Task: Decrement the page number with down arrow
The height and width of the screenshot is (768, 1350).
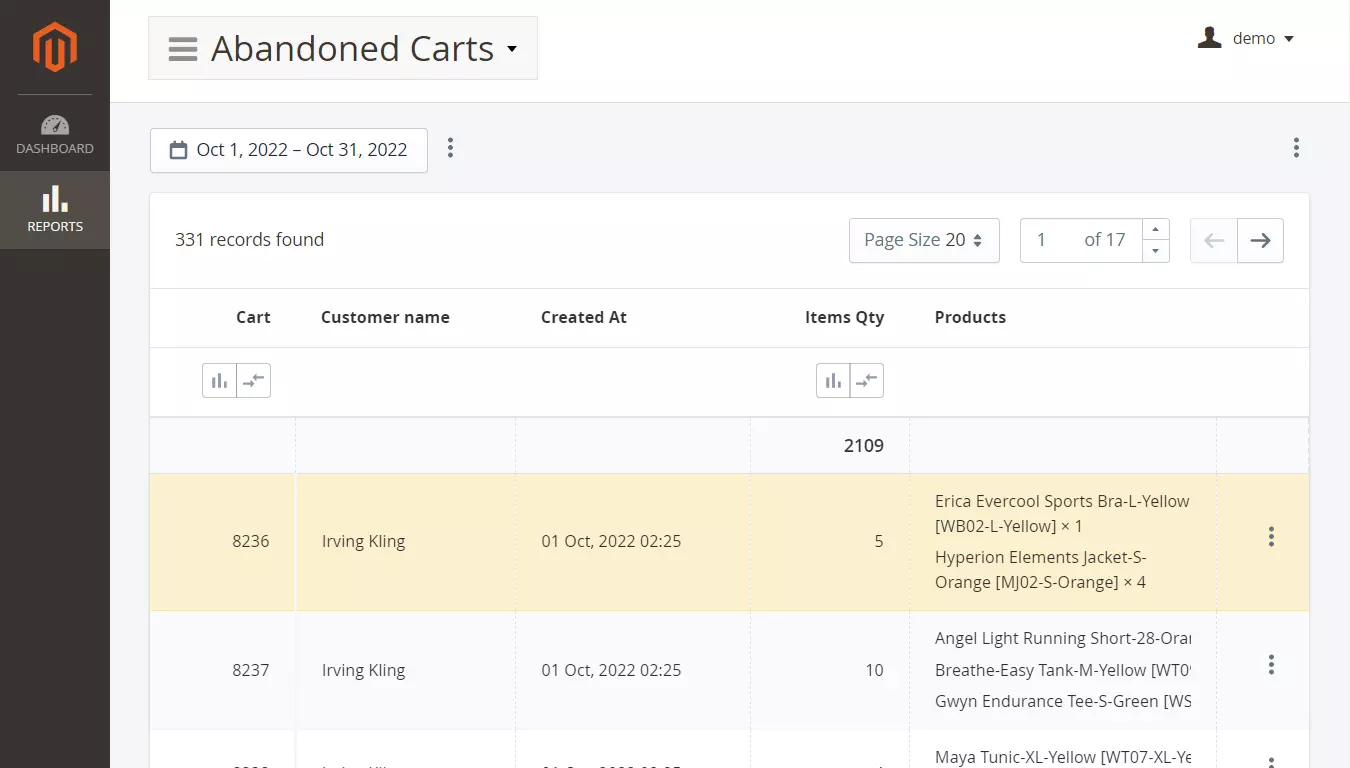Action: 1155,252
